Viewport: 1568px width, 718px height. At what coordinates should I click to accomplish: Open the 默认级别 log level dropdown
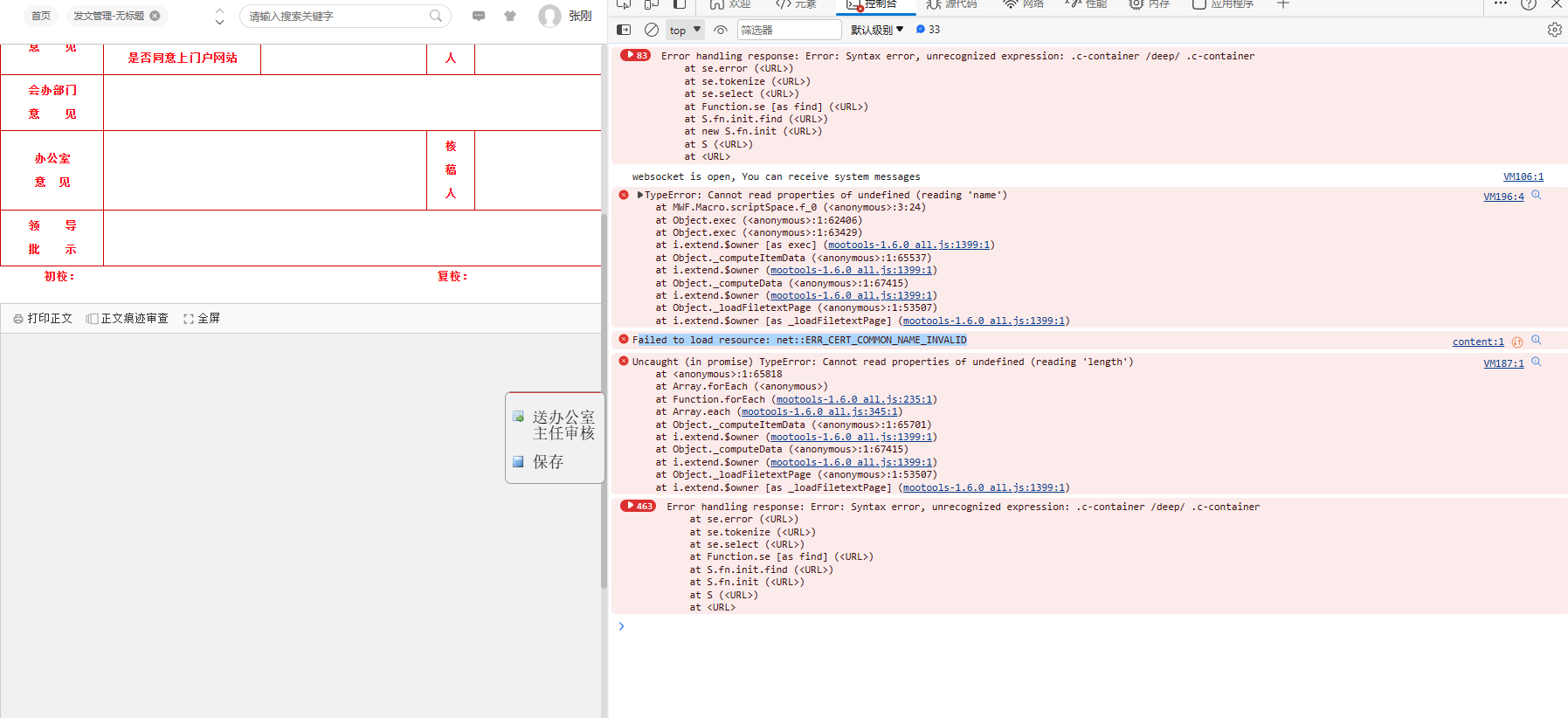click(x=877, y=30)
